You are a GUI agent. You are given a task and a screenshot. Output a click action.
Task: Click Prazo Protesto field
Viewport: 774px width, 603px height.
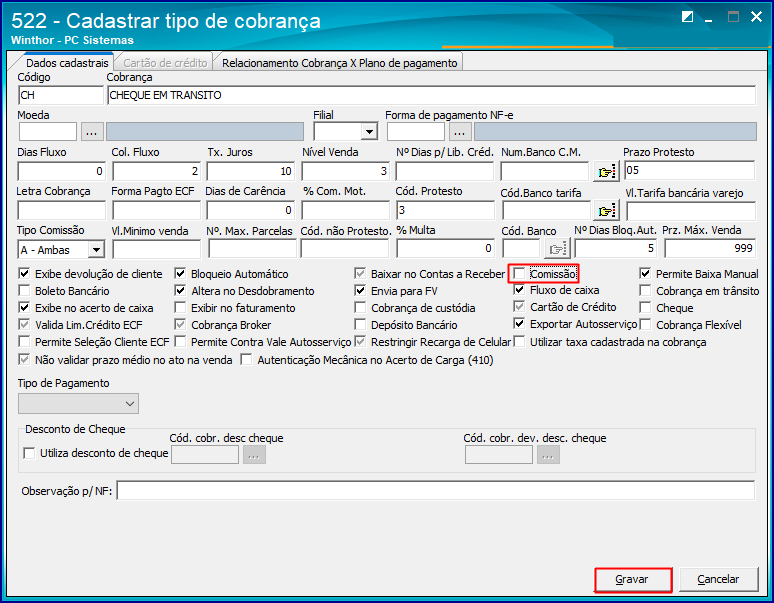[x=690, y=170]
